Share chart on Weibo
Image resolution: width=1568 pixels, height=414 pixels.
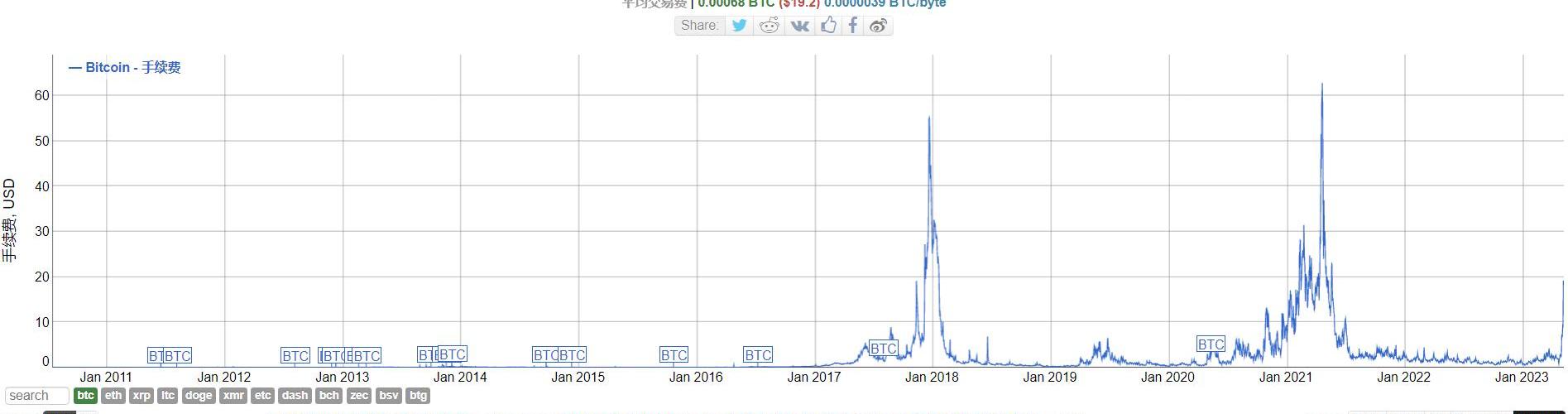[878, 26]
